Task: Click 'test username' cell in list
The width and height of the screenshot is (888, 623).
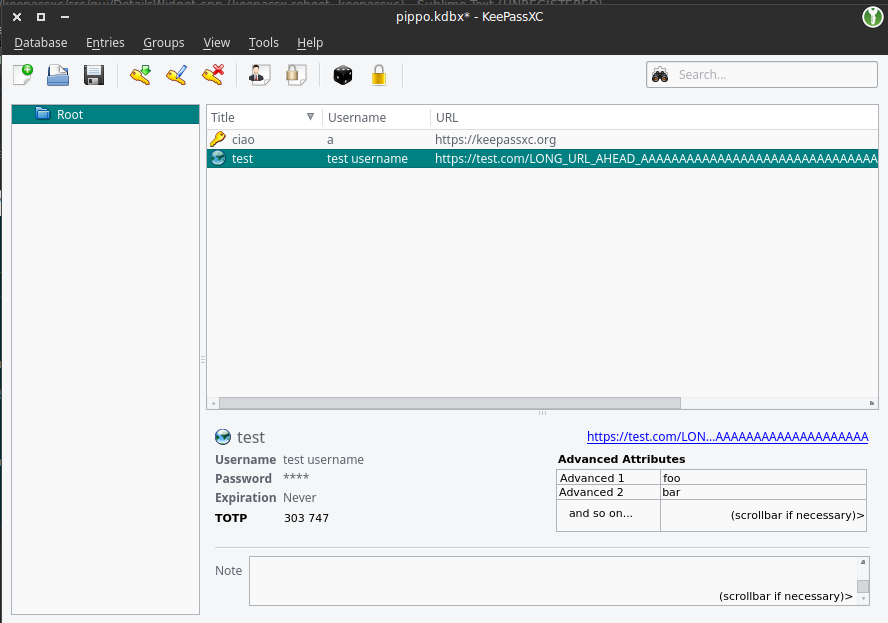Action: [367, 159]
